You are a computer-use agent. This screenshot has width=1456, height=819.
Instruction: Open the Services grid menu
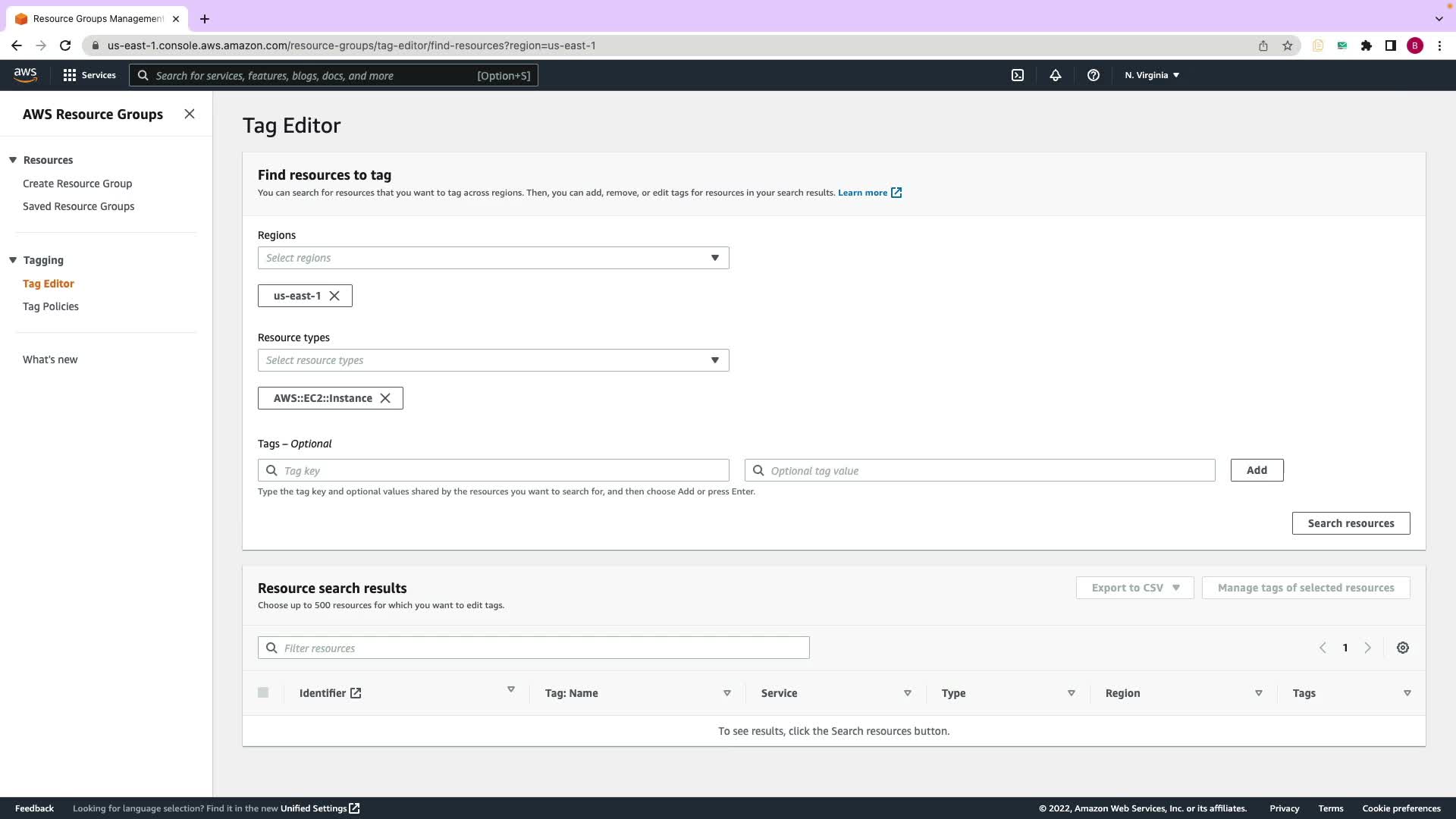coord(89,75)
